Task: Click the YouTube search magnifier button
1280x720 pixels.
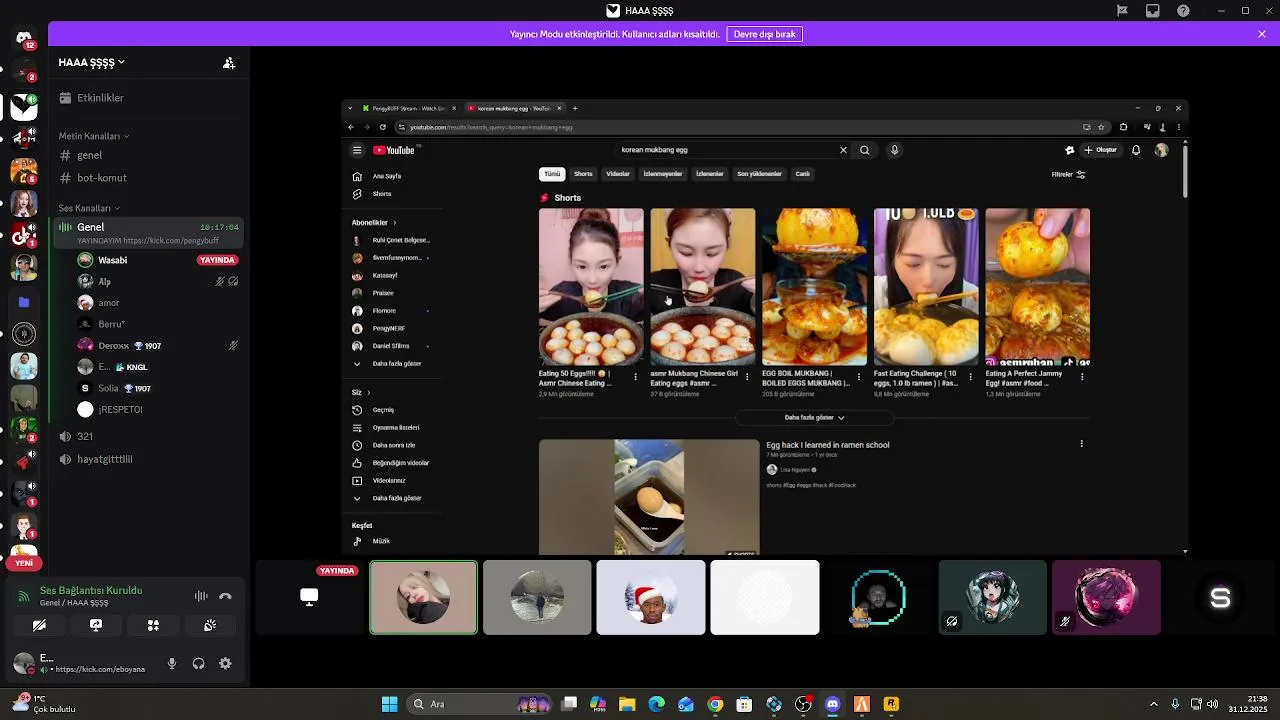Action: click(865, 150)
